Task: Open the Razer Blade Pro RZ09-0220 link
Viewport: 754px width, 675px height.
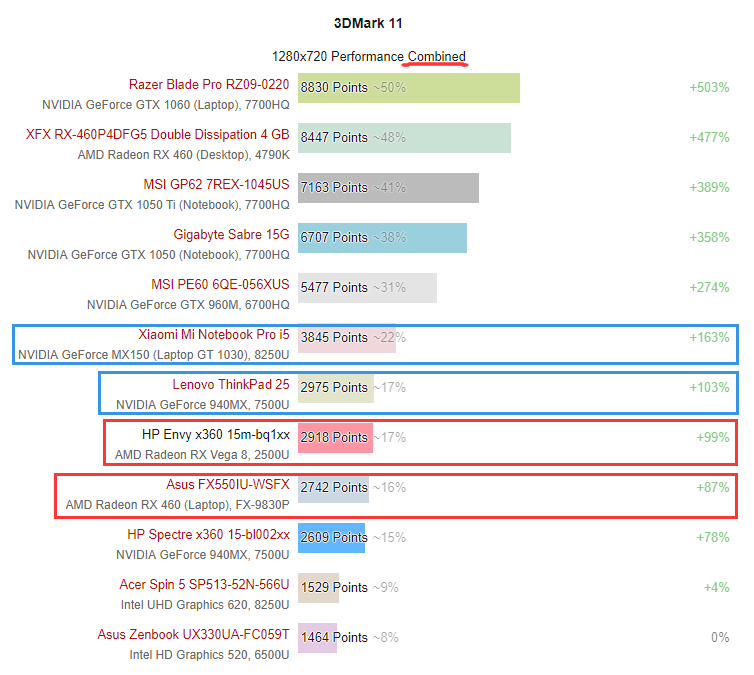Action: click(x=209, y=85)
